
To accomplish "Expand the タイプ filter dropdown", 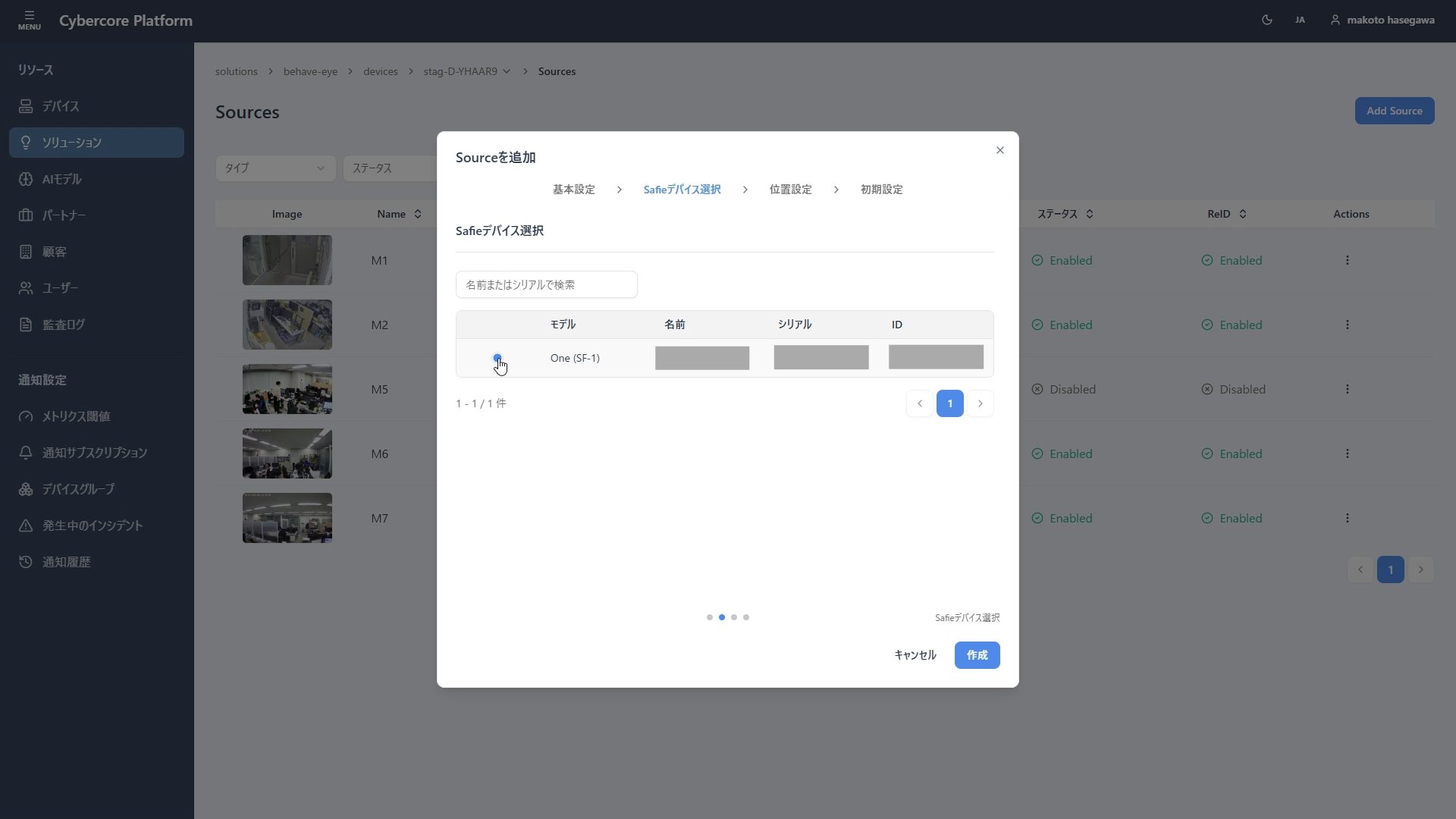I will 275,168.
